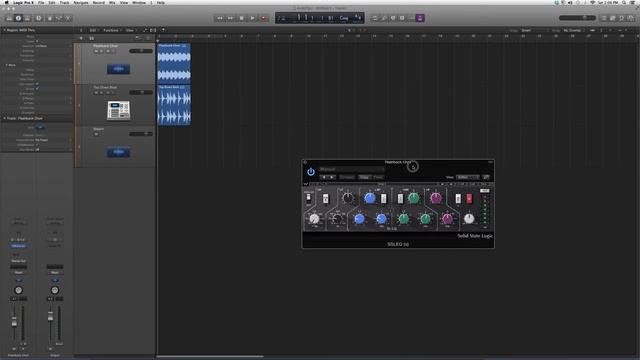Open the Toolbar button in the control bar

[x=27, y=18]
